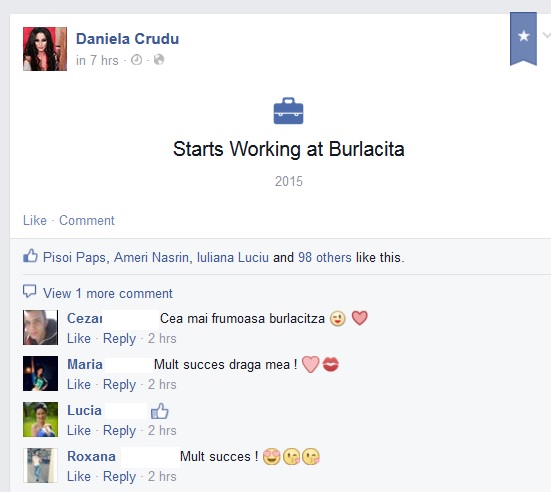The width and height of the screenshot is (551, 492).
Task: Click the thumbs-up sticker in Lucia's comment
Action: pos(160,411)
